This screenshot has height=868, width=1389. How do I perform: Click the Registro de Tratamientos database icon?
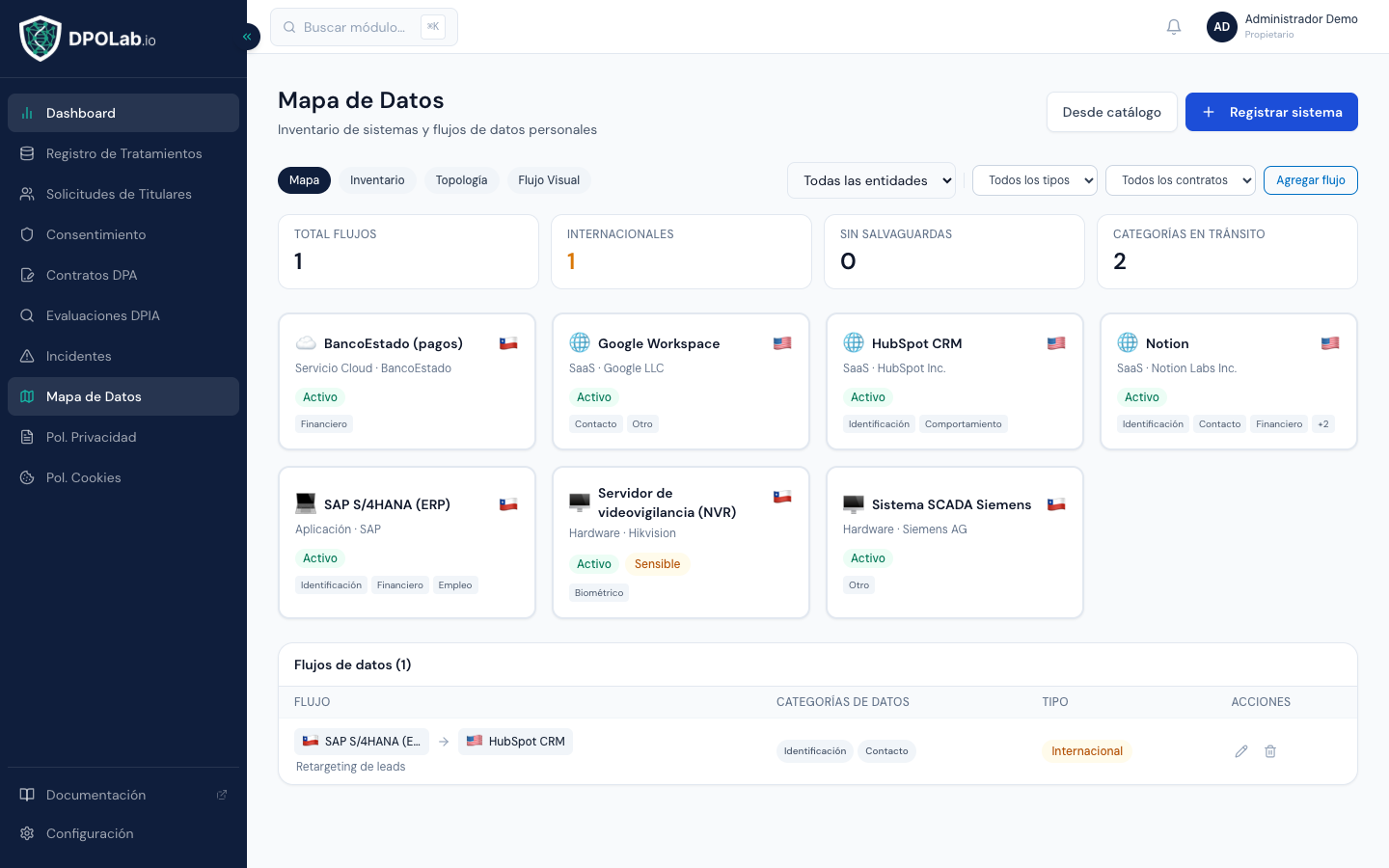pyautogui.click(x=27, y=153)
